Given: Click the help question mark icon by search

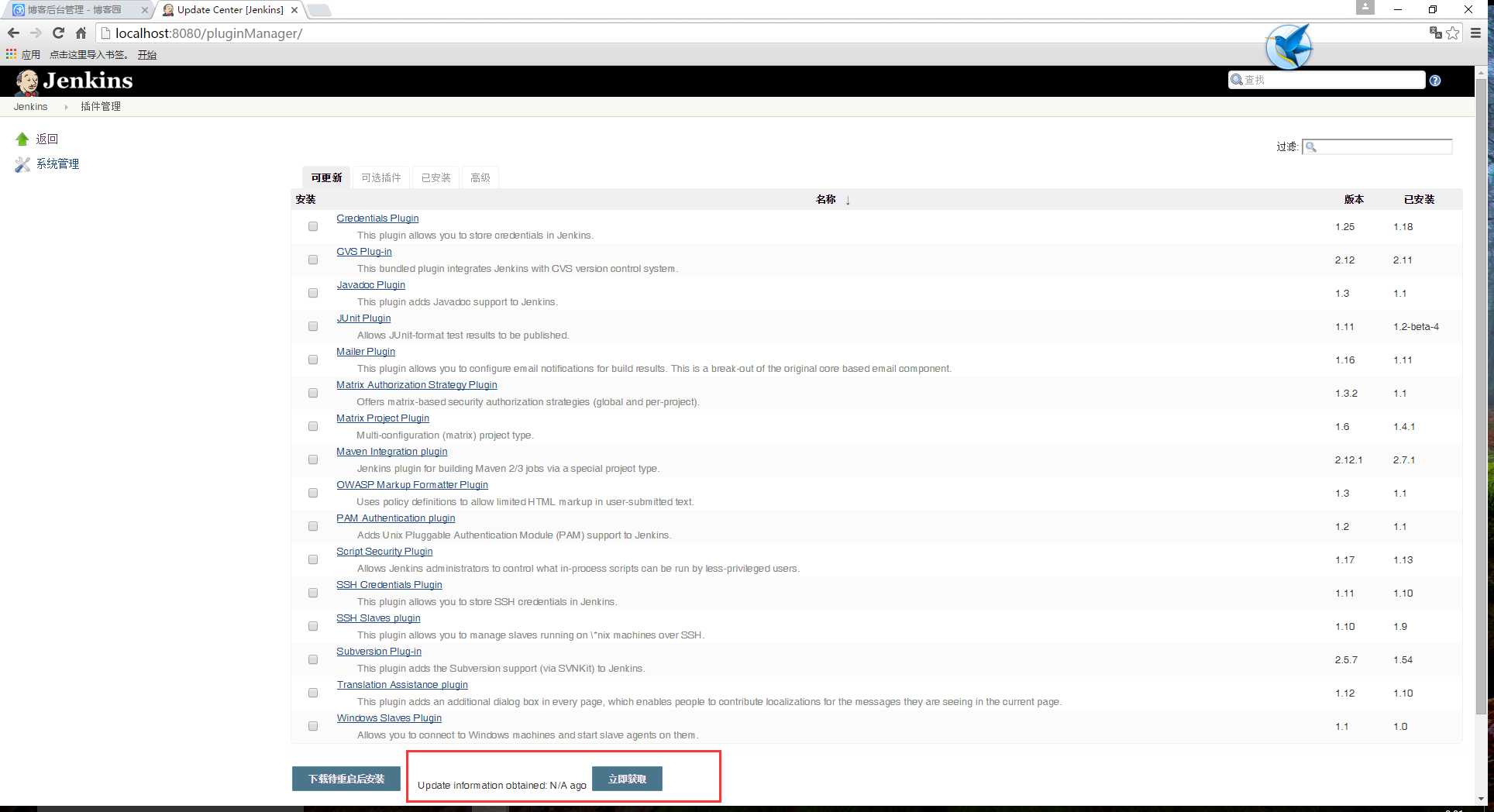Looking at the screenshot, I should point(1435,81).
